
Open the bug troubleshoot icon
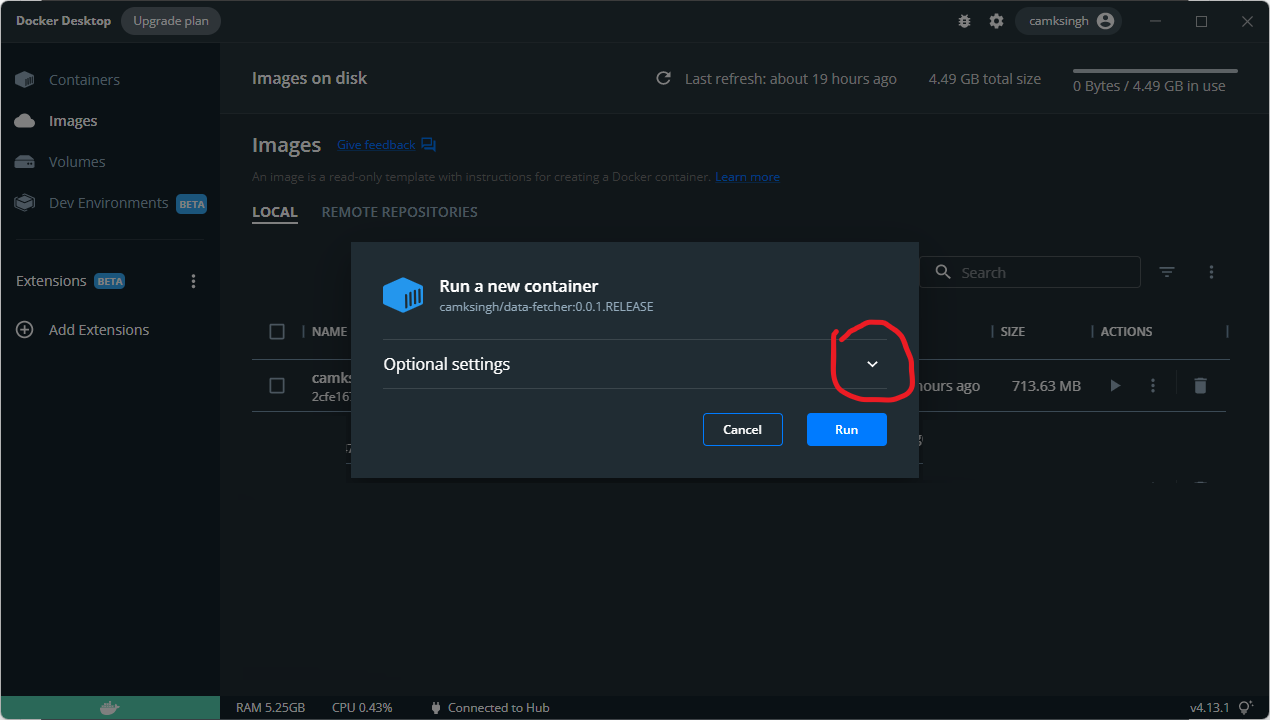tap(964, 21)
